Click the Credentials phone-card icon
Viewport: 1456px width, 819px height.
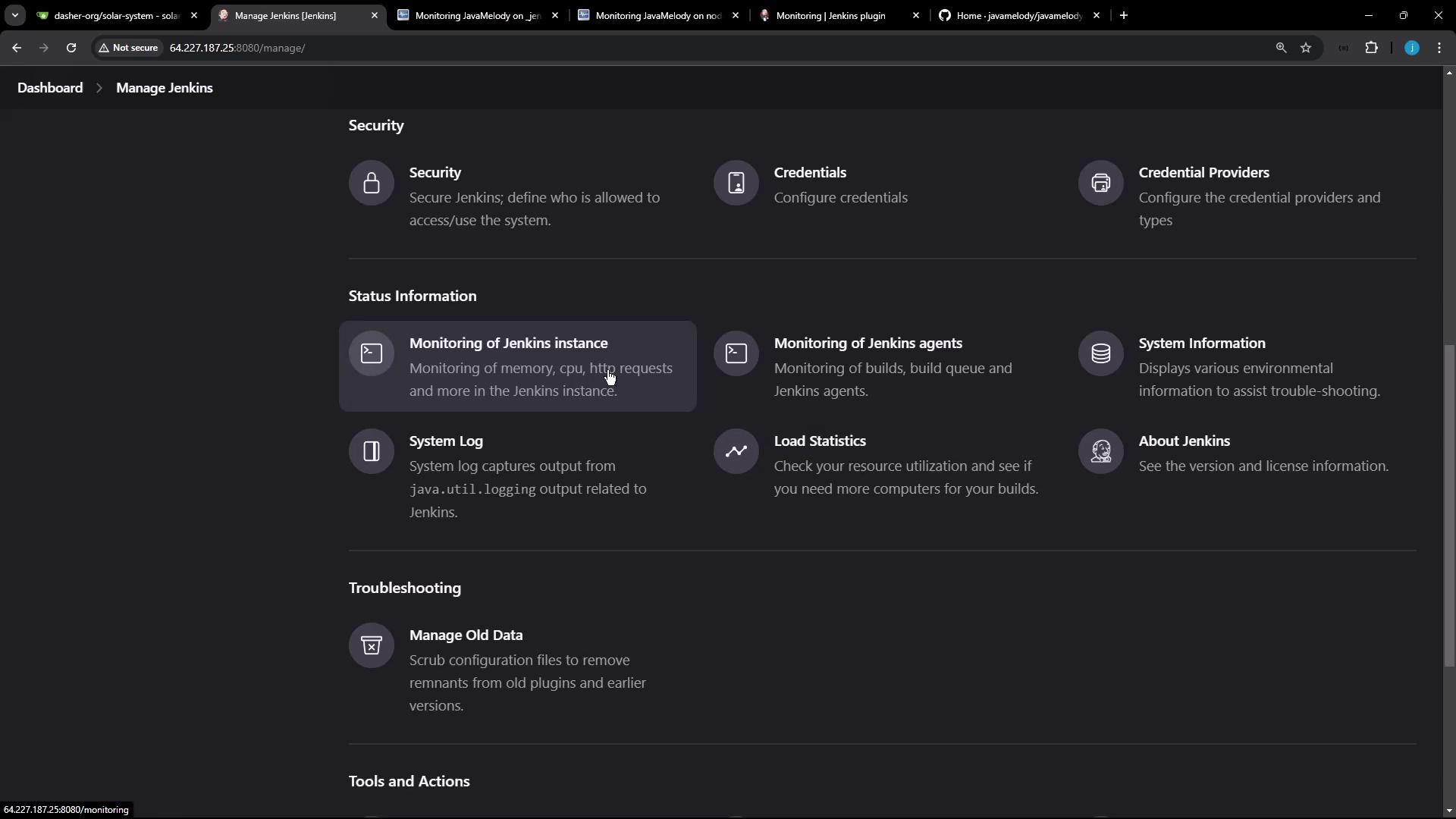[x=736, y=183]
